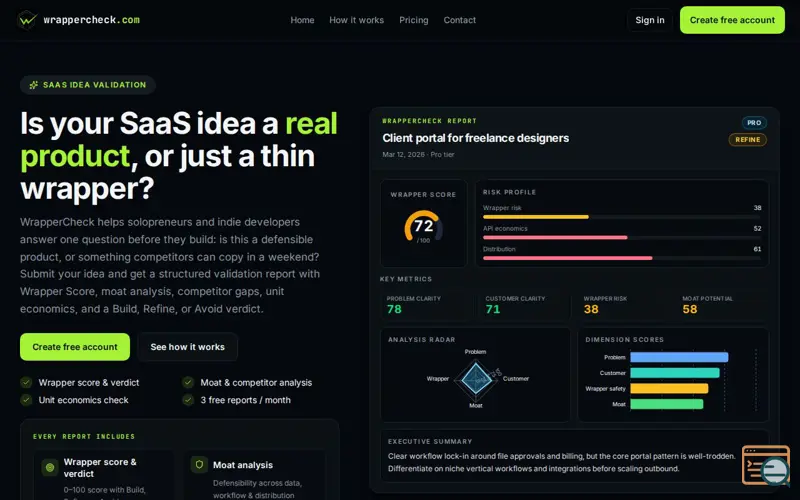Click the green Moat dimension bar
Screen dimensions: 800x500
tap(667, 404)
